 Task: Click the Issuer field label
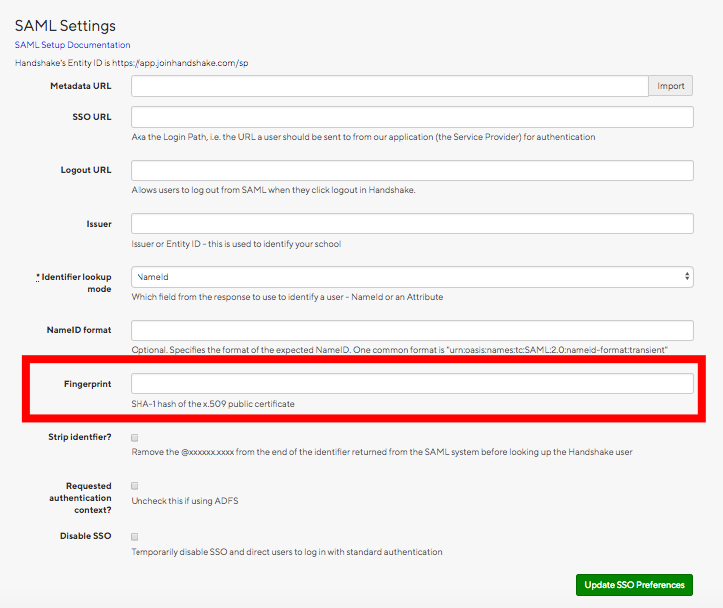(x=99, y=223)
